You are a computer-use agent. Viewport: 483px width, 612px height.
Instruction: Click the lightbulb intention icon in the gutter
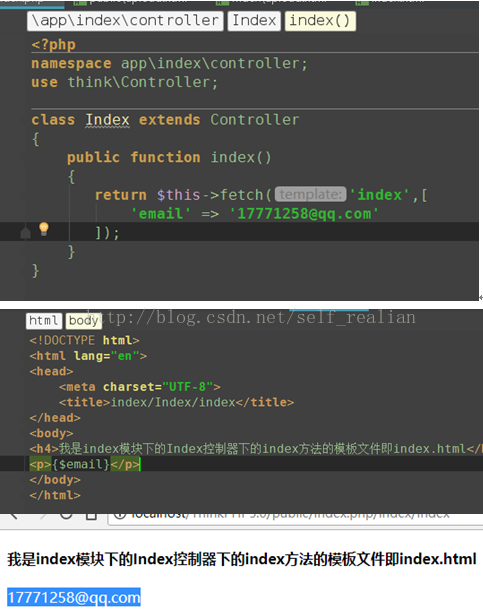(44, 229)
